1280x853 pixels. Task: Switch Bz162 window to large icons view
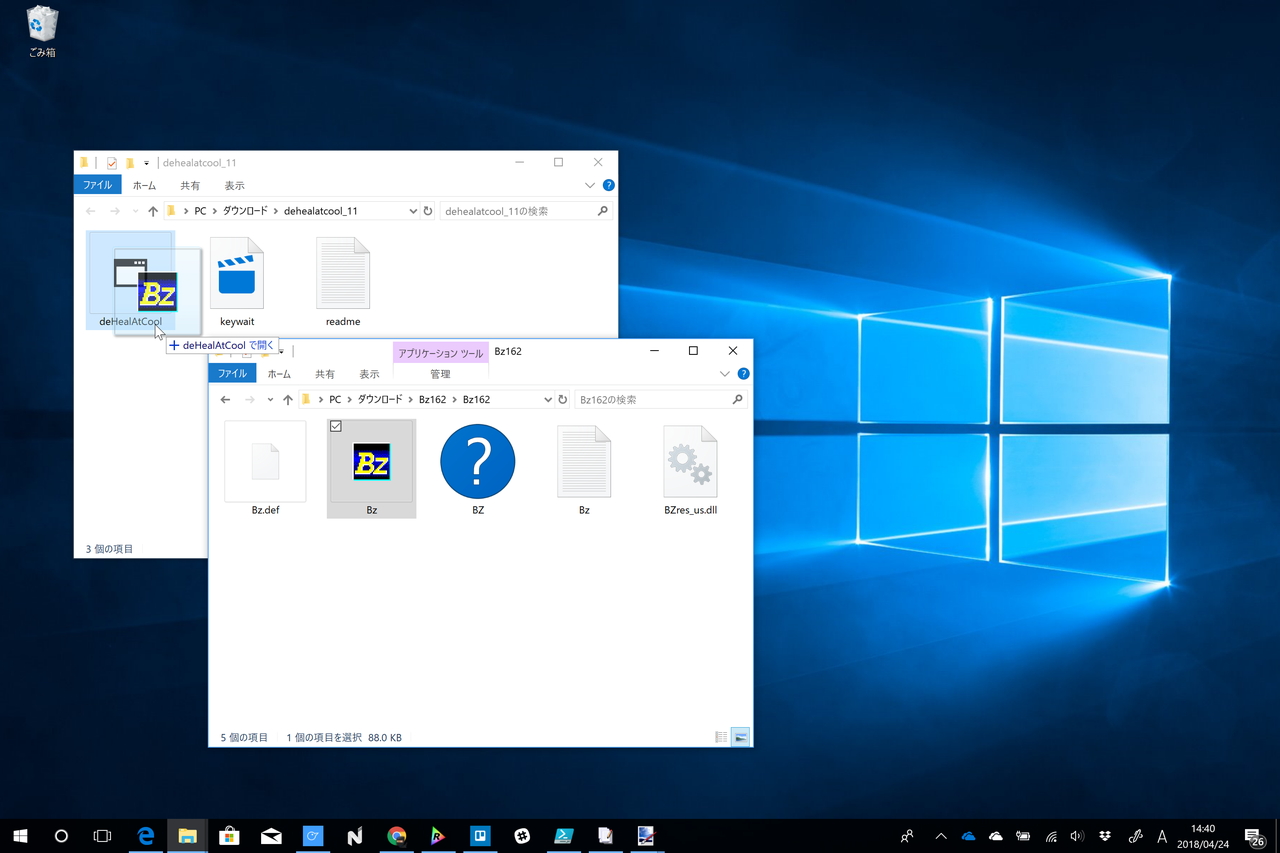point(741,737)
